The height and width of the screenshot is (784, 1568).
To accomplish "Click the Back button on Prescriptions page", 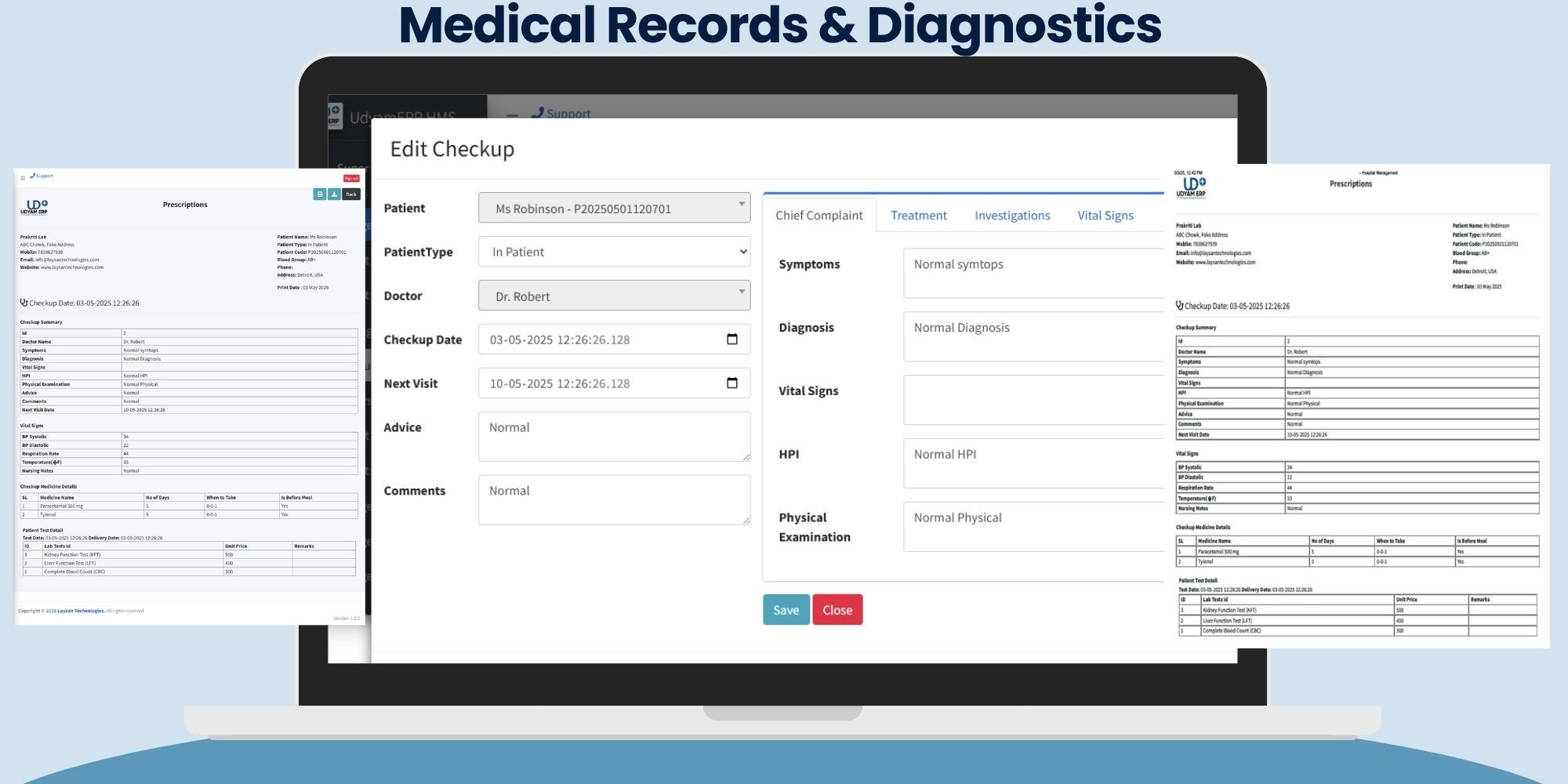I will [351, 194].
